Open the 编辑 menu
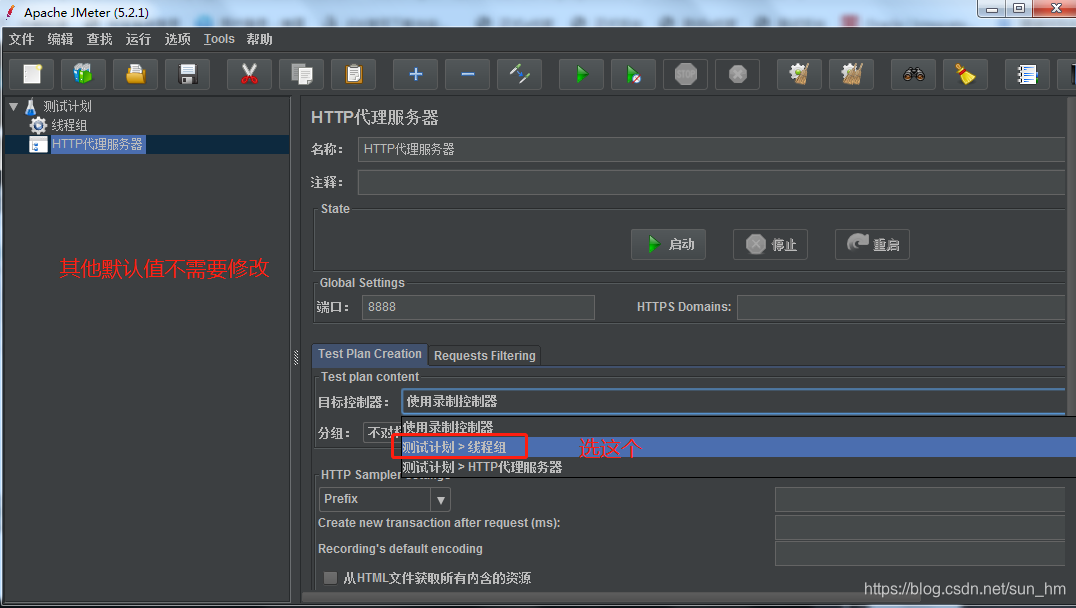This screenshot has width=1076, height=608. point(60,39)
